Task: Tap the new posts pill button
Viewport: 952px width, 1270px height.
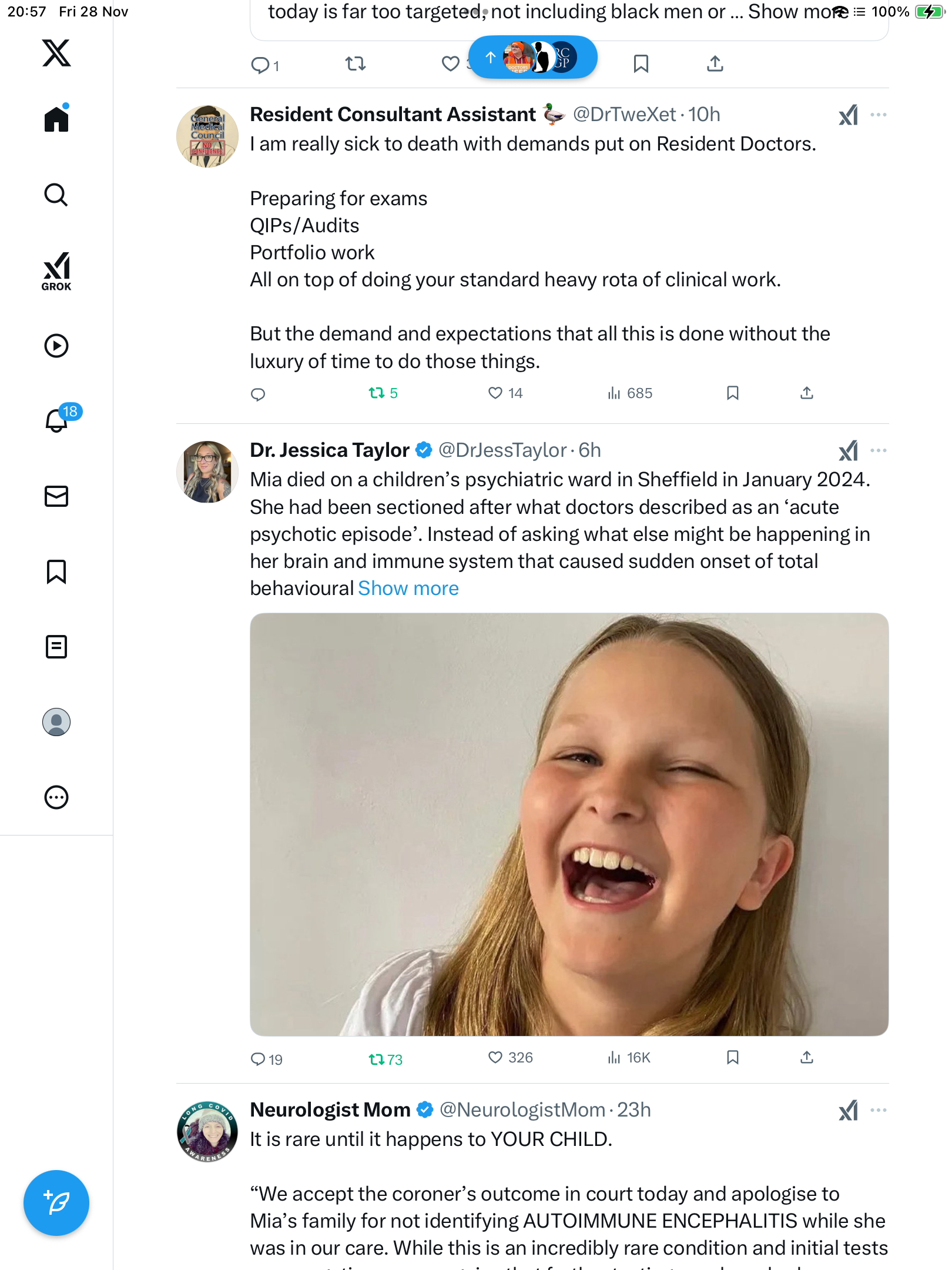Action: (x=532, y=57)
